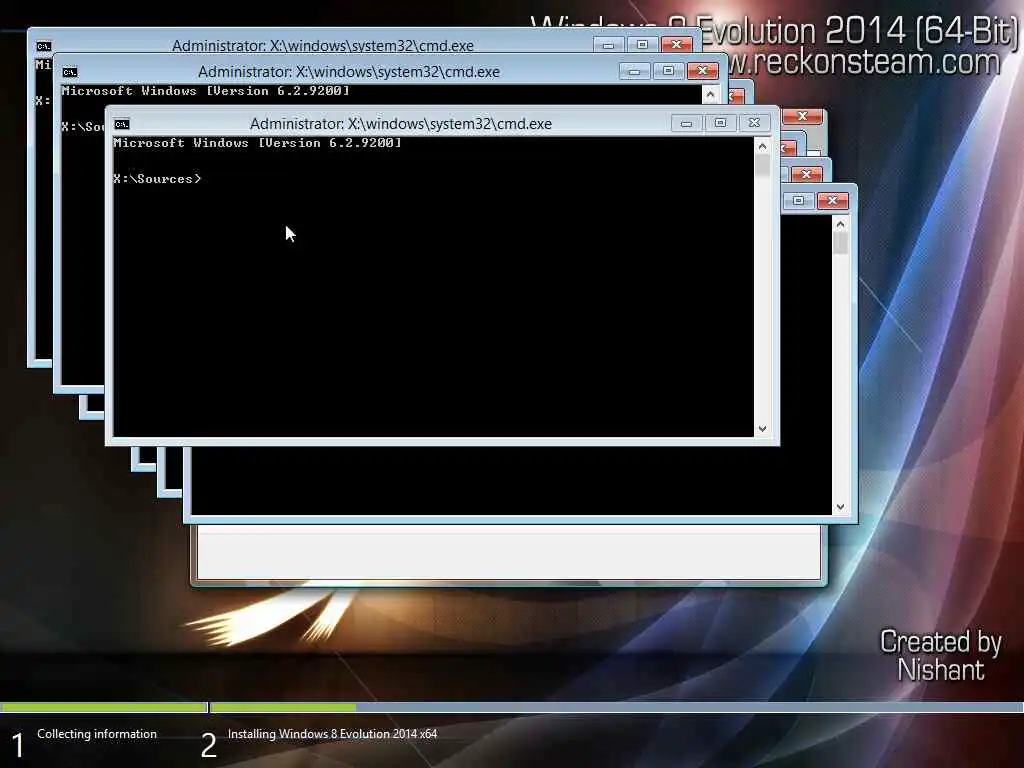
Task: Click the X:\Sources> prompt in frontmost cmd window
Action: (157, 178)
